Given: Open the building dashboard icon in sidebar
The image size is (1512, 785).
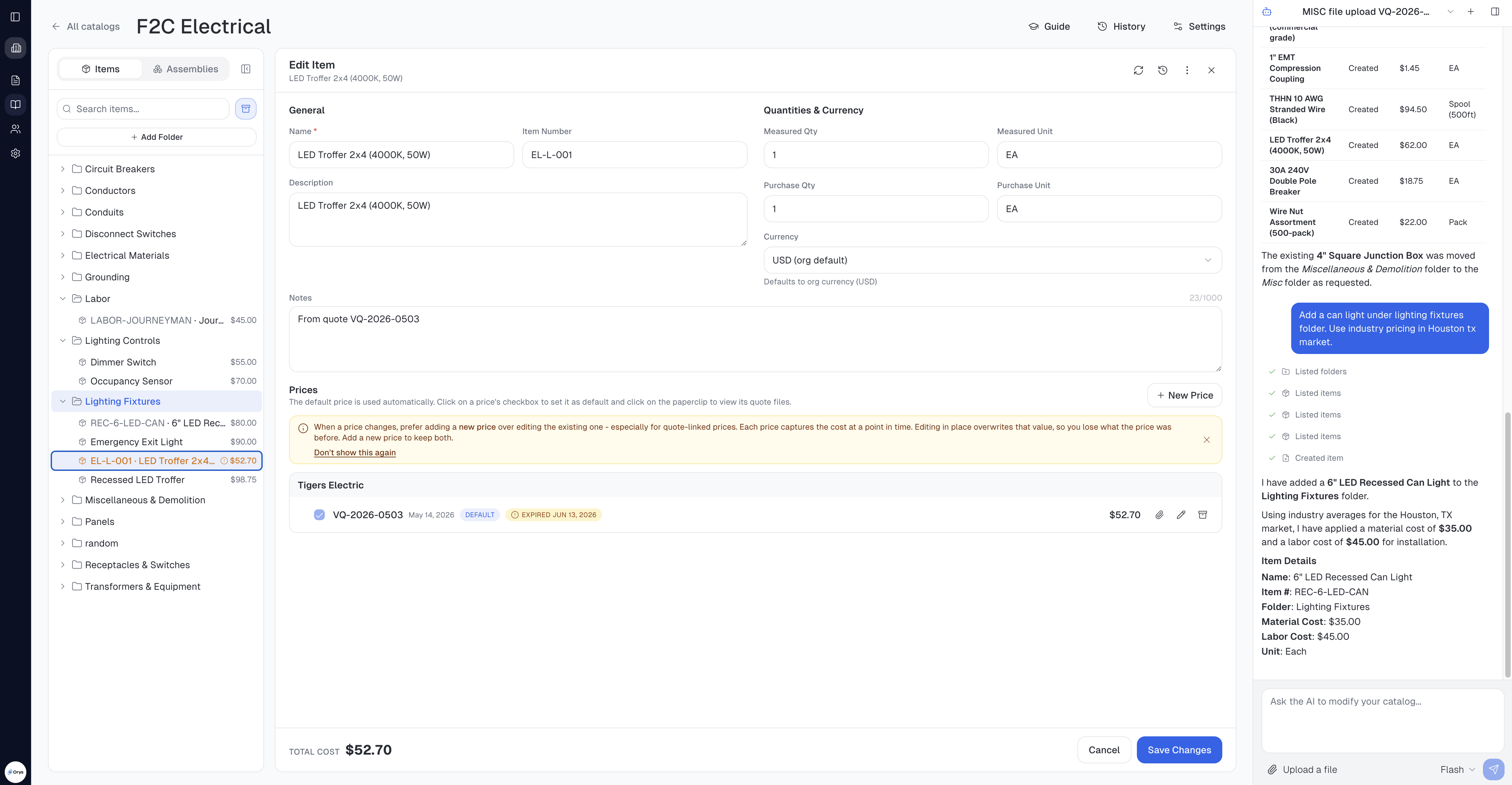Looking at the screenshot, I should (x=15, y=48).
